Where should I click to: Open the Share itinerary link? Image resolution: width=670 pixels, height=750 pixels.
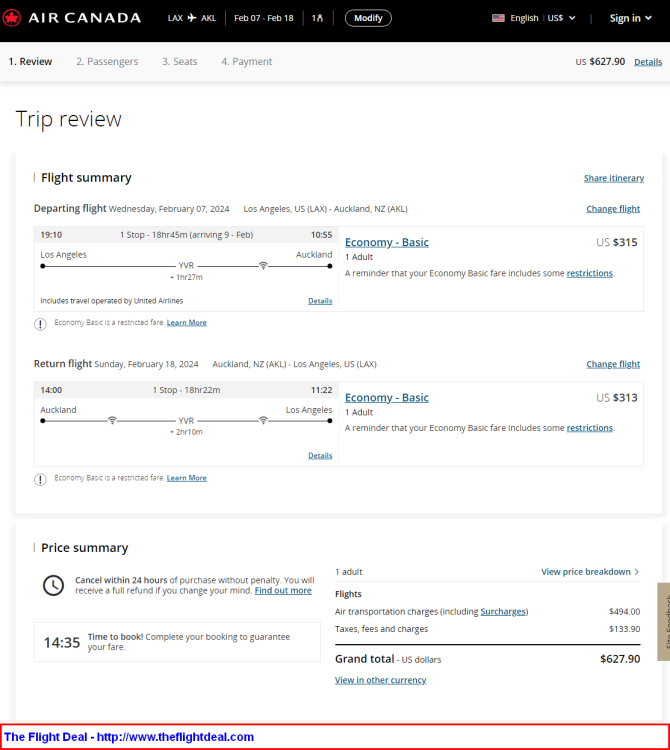click(x=614, y=178)
